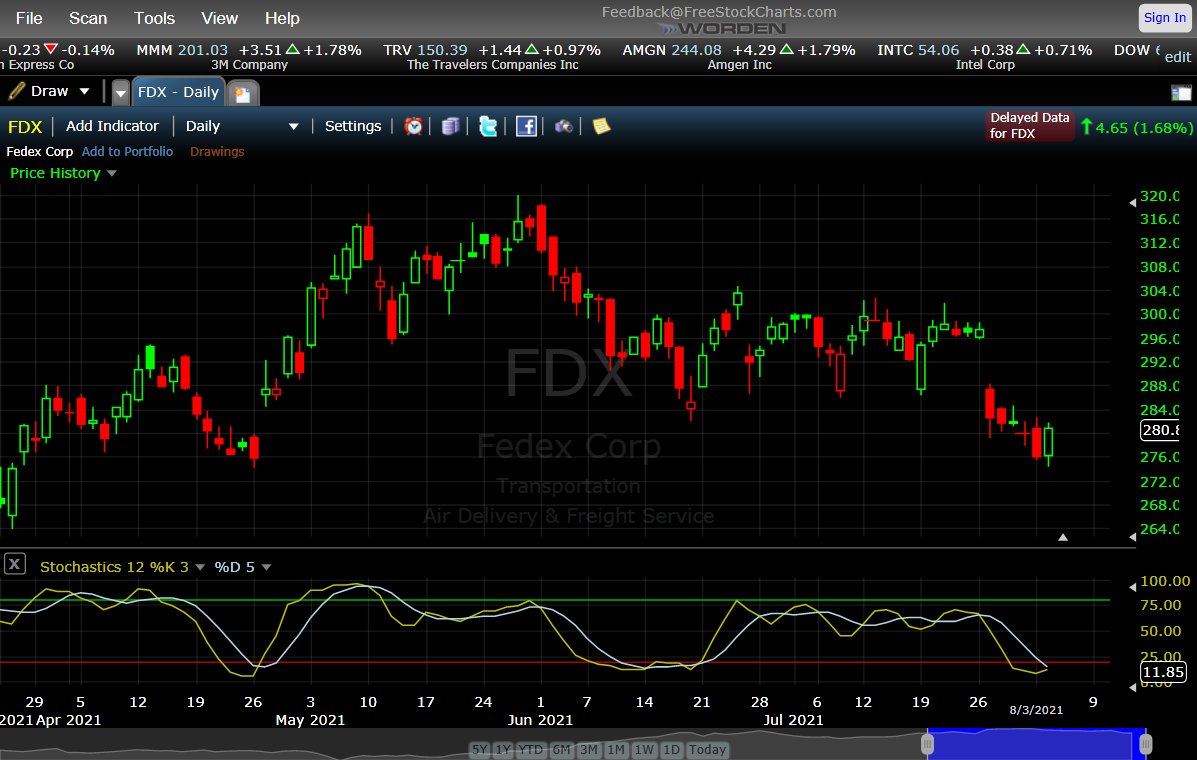
Task: Toggle the side panel icon at top right
Action: tap(1180, 93)
